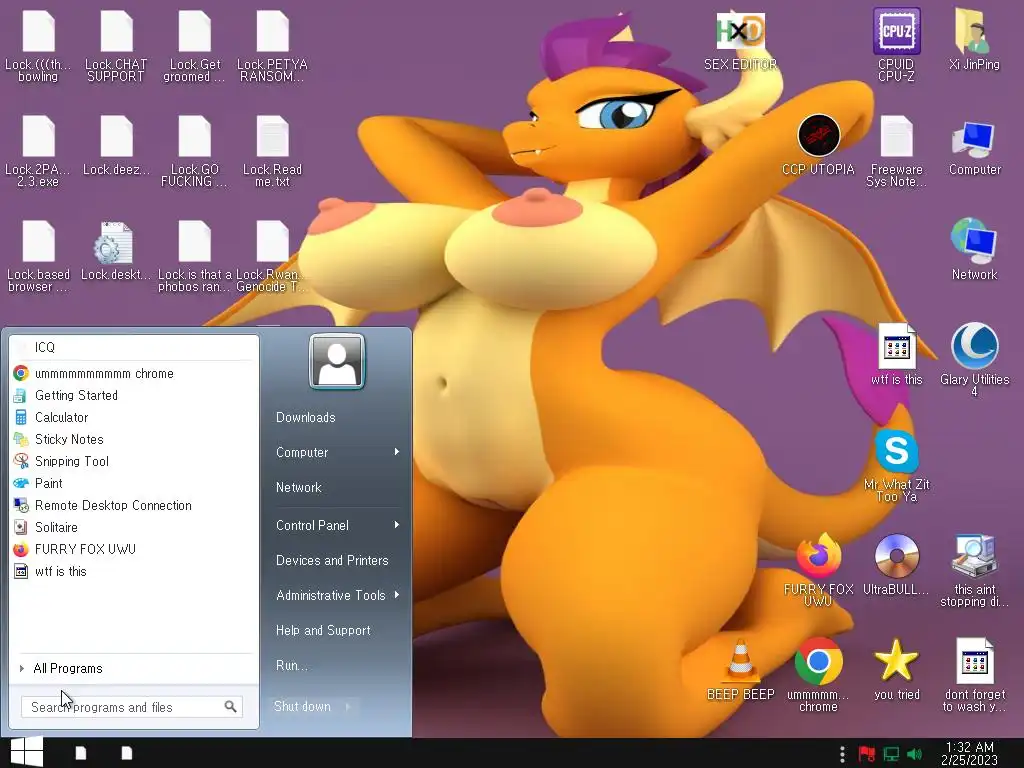Open Remote Desktop Connection from Start menu
Viewport: 1024px width, 768px height.
coord(133,505)
